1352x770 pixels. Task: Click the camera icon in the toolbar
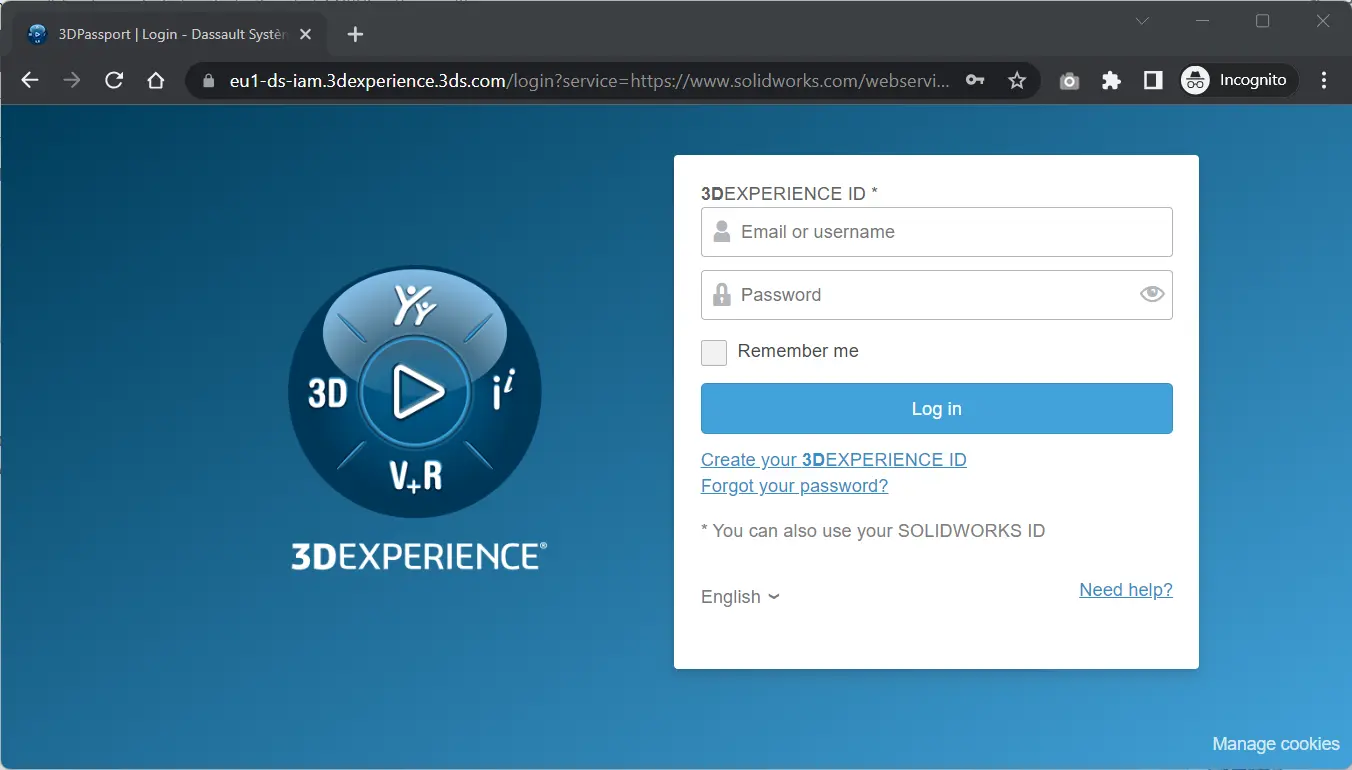coord(1069,81)
